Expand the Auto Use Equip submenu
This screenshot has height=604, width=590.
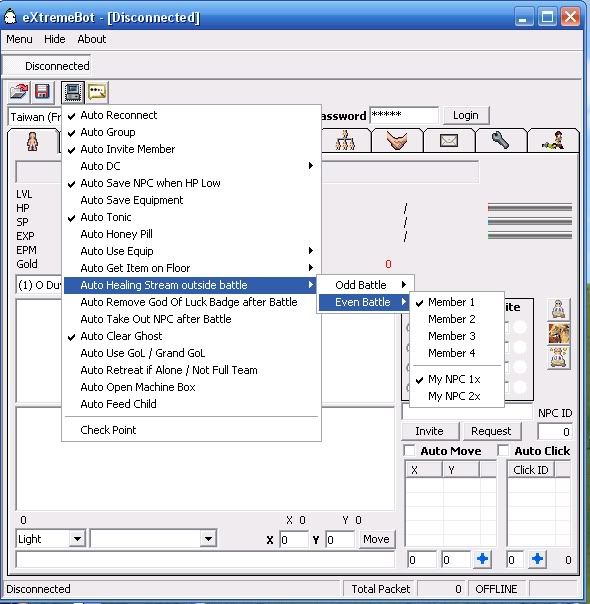click(x=191, y=251)
